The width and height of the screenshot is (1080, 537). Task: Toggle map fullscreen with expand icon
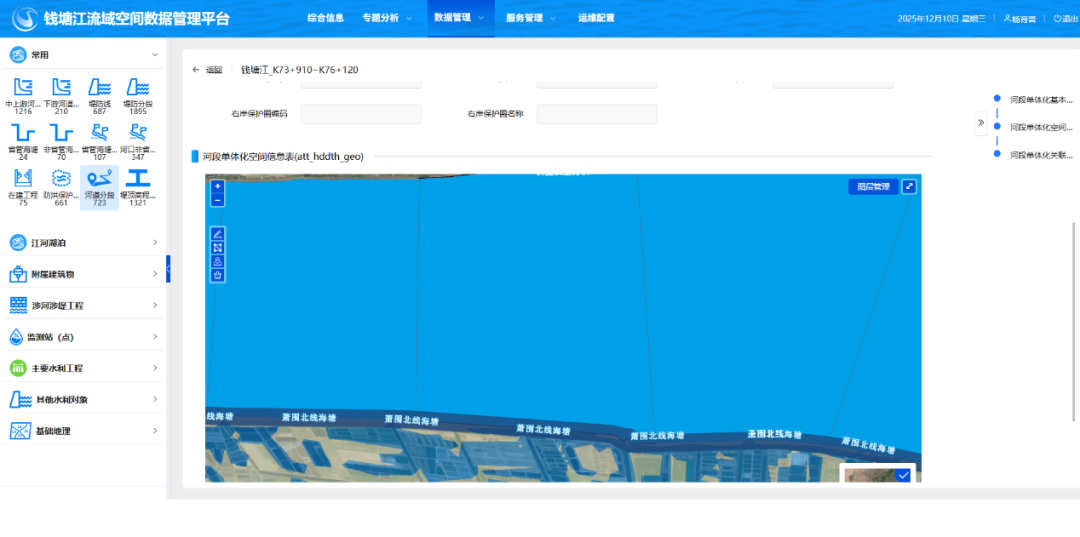(909, 187)
